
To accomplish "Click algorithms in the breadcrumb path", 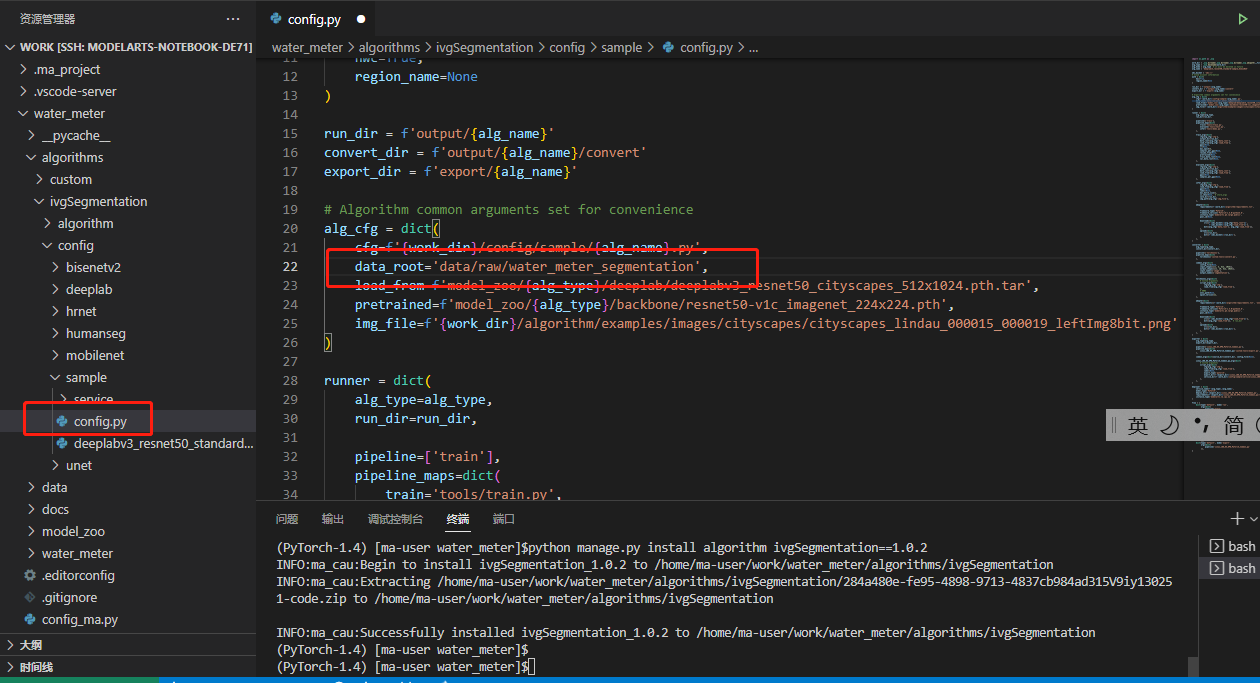I will 391,47.
